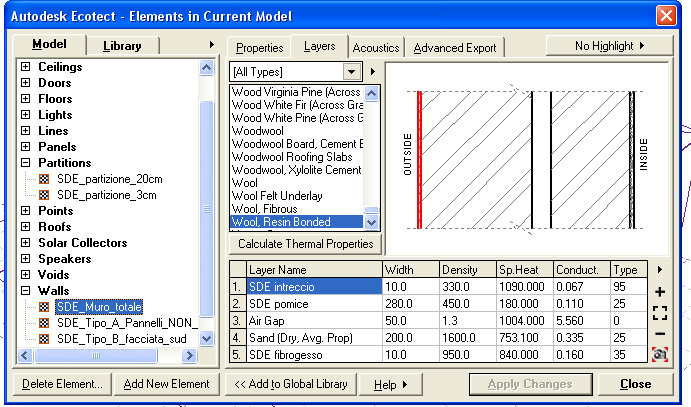691x407 pixels.
Task: Click the minus icon to remove a layer
Action: [660, 334]
